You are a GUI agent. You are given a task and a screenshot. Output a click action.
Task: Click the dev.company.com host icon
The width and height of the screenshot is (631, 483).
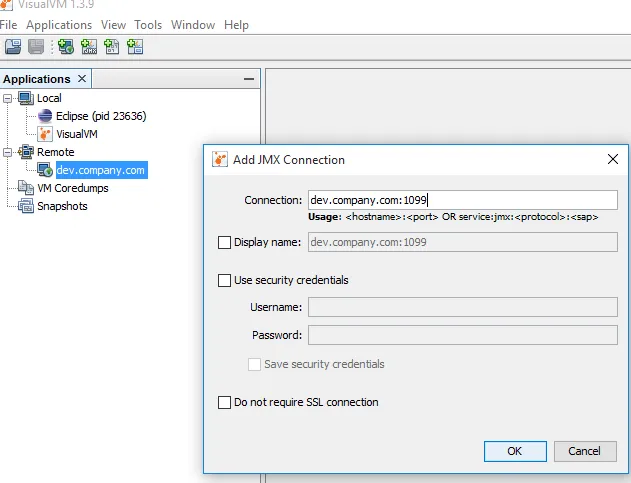coord(45,170)
